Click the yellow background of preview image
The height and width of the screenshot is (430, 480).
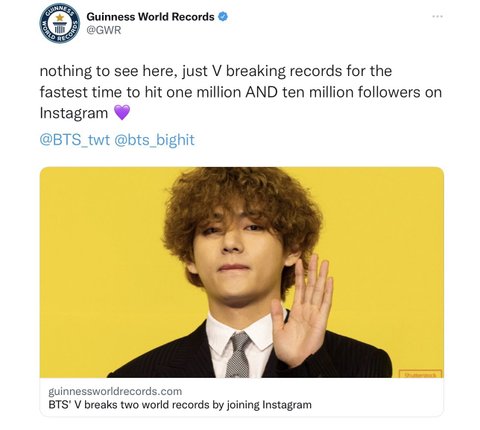100,267
